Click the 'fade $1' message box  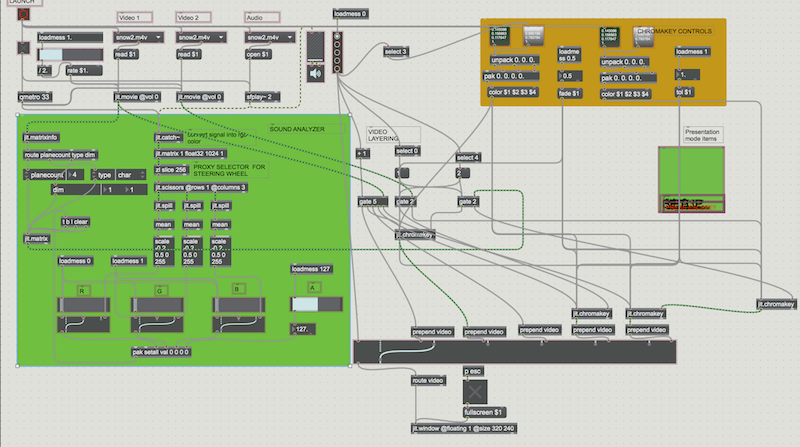pyautogui.click(x=568, y=94)
